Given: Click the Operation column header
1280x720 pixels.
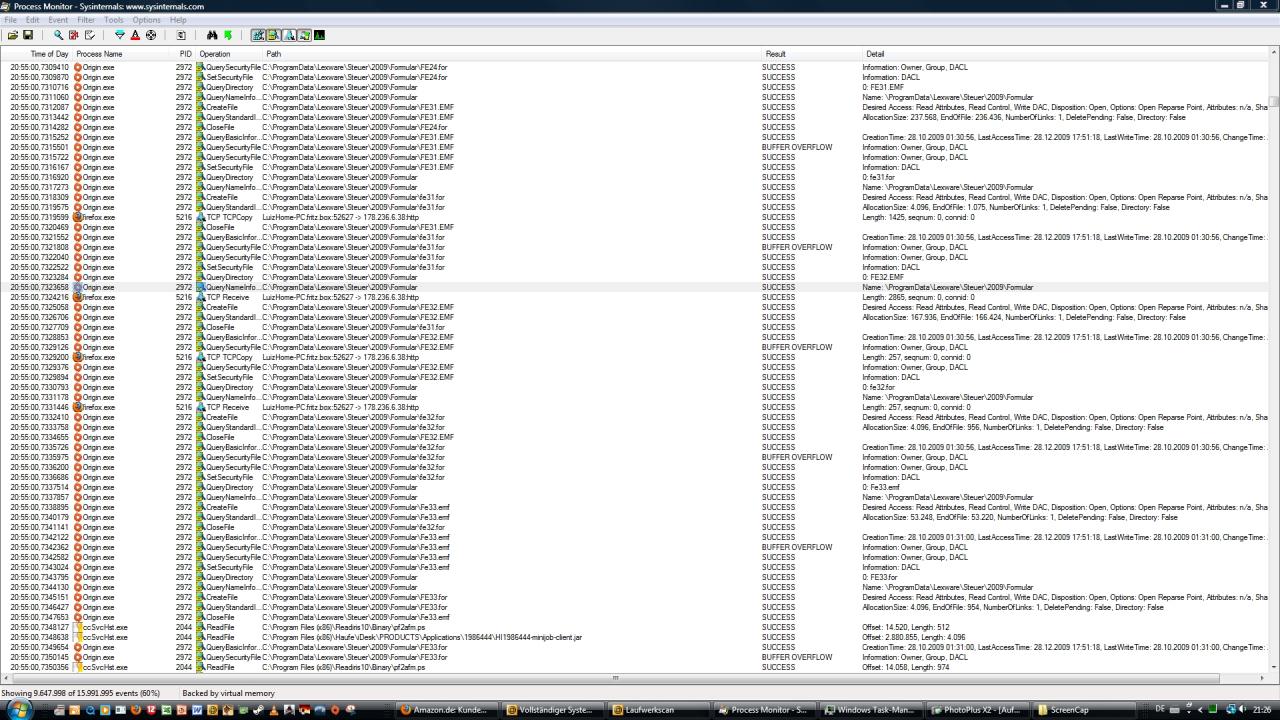Looking at the screenshot, I should tap(229, 54).
